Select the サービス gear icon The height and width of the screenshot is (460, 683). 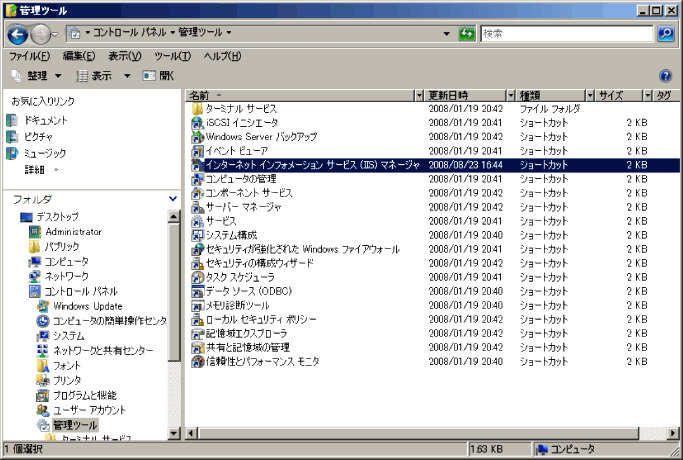click(197, 221)
